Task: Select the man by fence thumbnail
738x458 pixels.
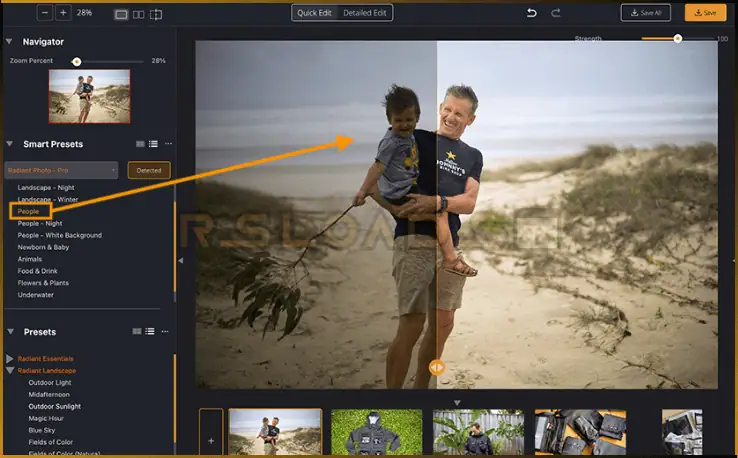Action: pyautogui.click(x=478, y=432)
